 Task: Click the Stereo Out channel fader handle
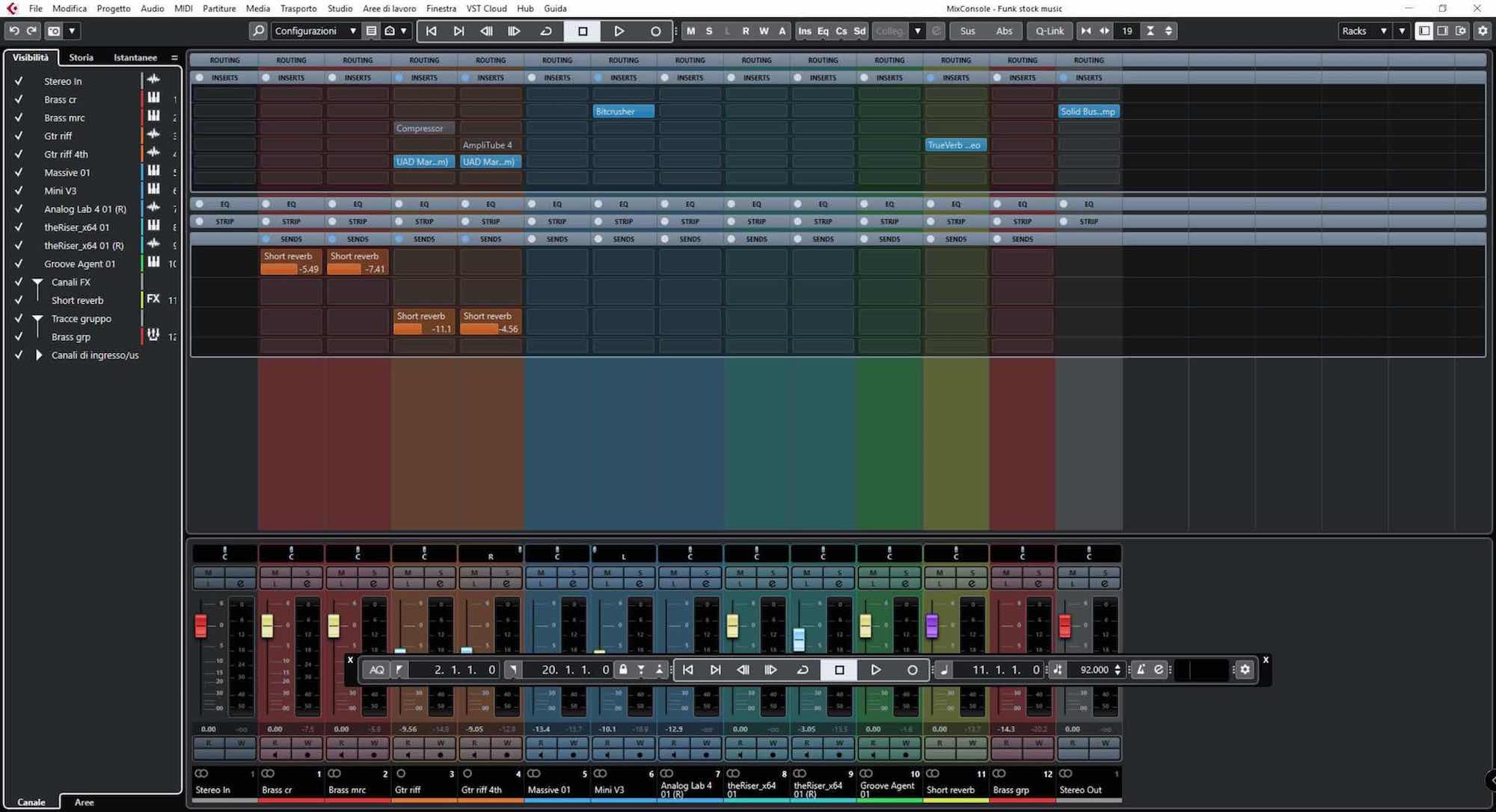pos(1064,626)
